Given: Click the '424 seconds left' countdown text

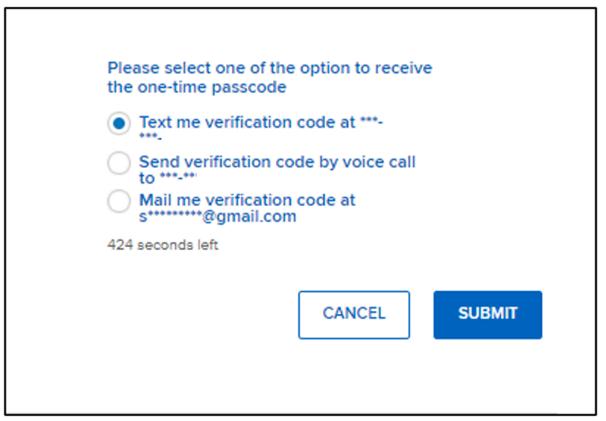Looking at the screenshot, I should (x=162, y=245).
